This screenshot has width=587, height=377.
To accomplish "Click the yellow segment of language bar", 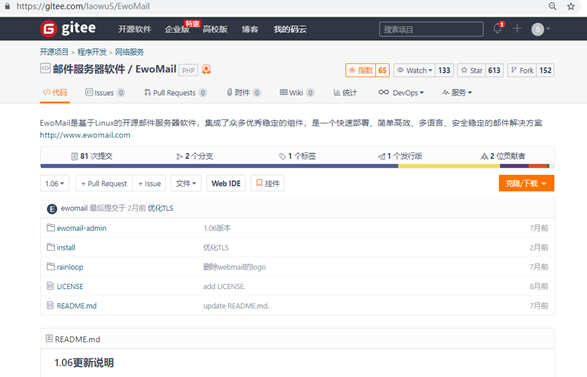I will (449, 166).
